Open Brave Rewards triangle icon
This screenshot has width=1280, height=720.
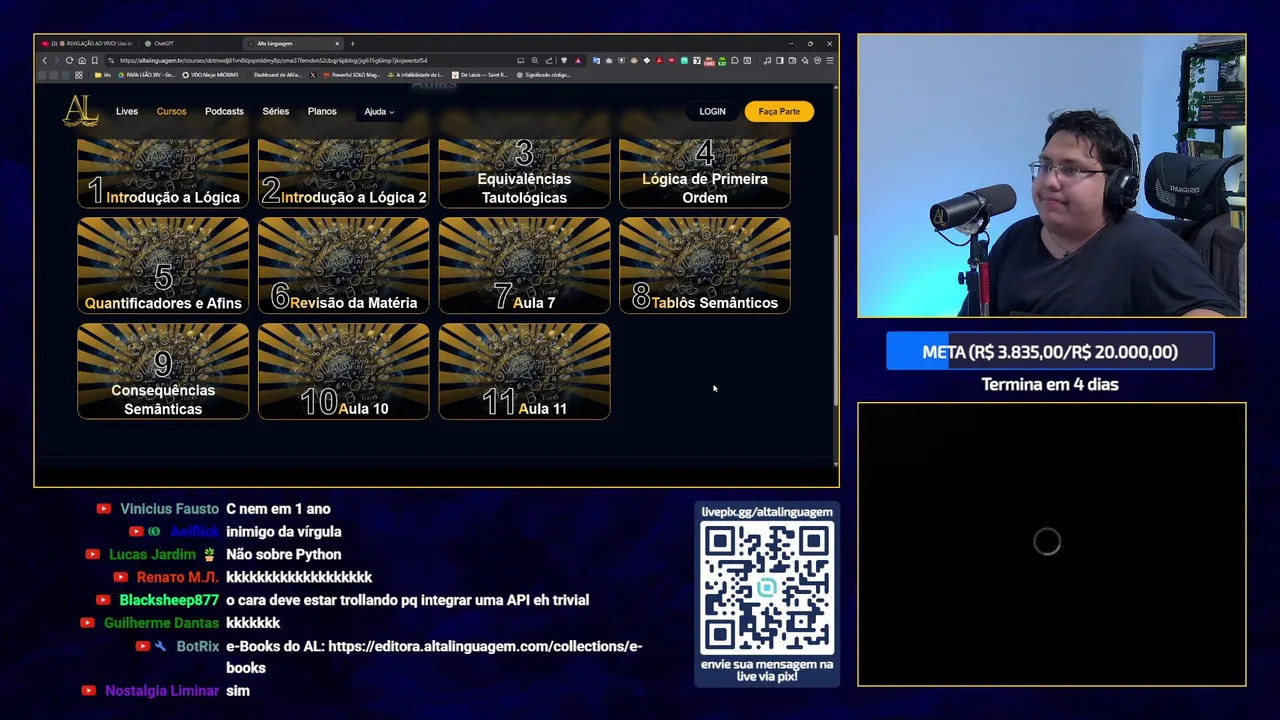pyautogui.click(x=578, y=60)
